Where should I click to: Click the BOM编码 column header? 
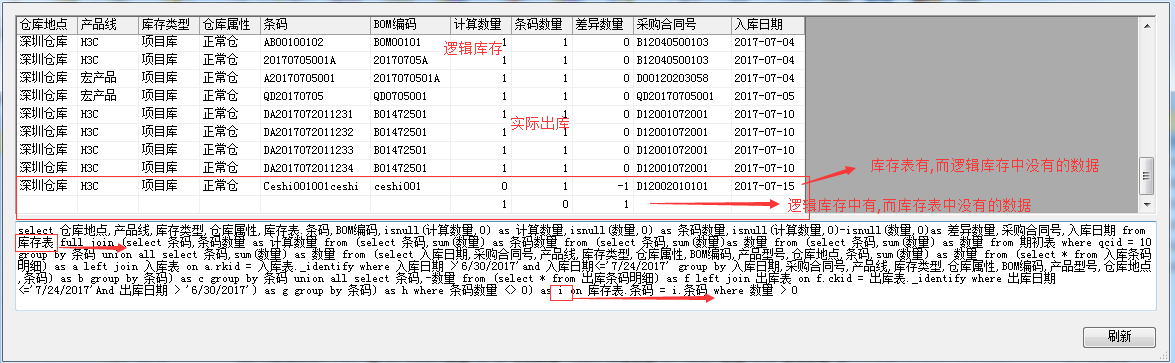coord(411,25)
